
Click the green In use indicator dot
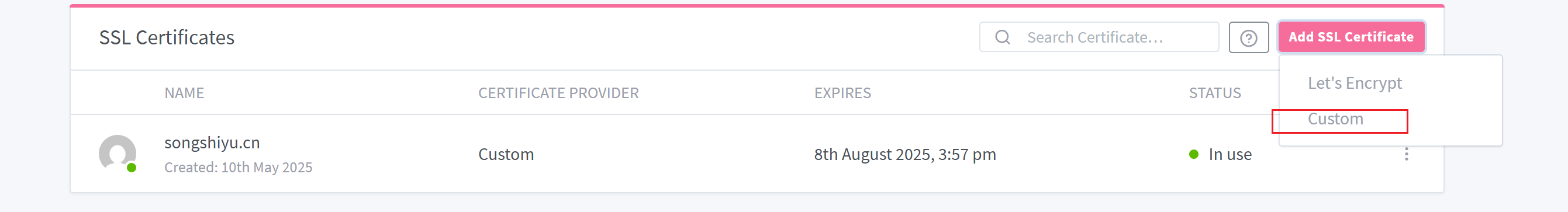point(1194,154)
